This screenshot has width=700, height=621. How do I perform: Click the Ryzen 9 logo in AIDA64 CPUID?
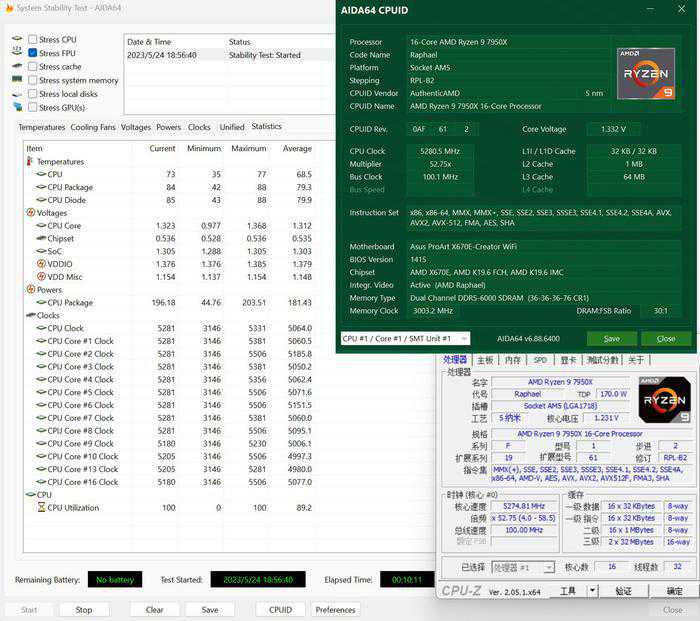[x=645, y=72]
